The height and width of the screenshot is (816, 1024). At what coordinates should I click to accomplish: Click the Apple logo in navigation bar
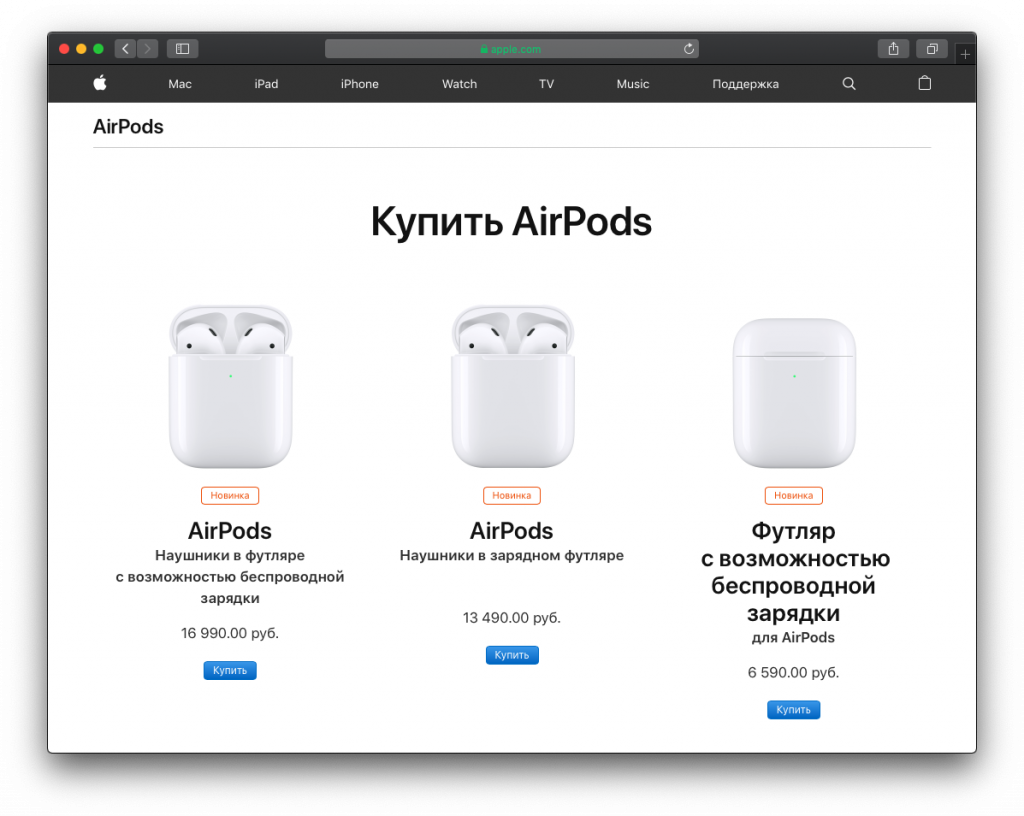click(x=100, y=83)
